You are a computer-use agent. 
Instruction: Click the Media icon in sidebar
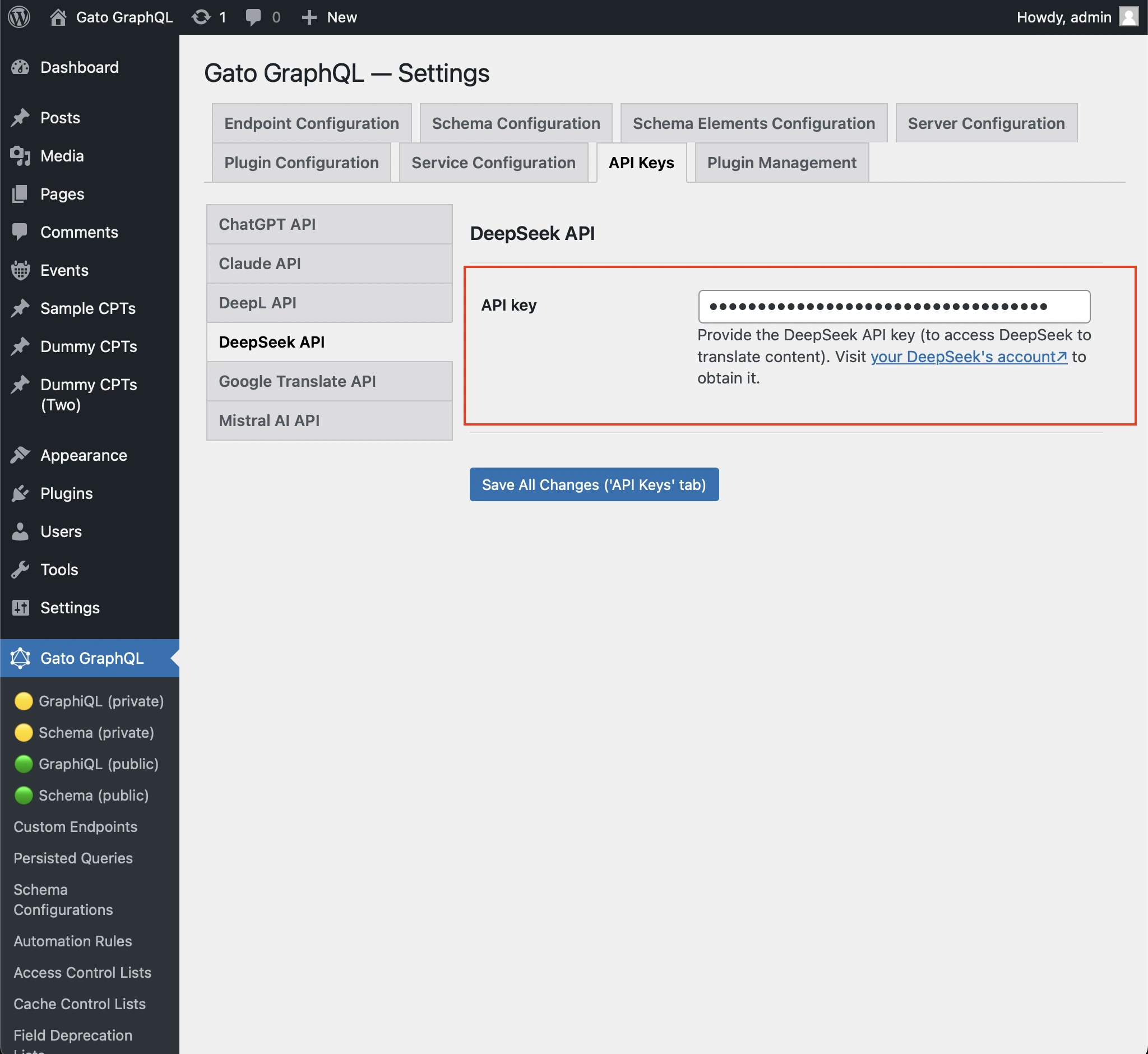(x=21, y=156)
